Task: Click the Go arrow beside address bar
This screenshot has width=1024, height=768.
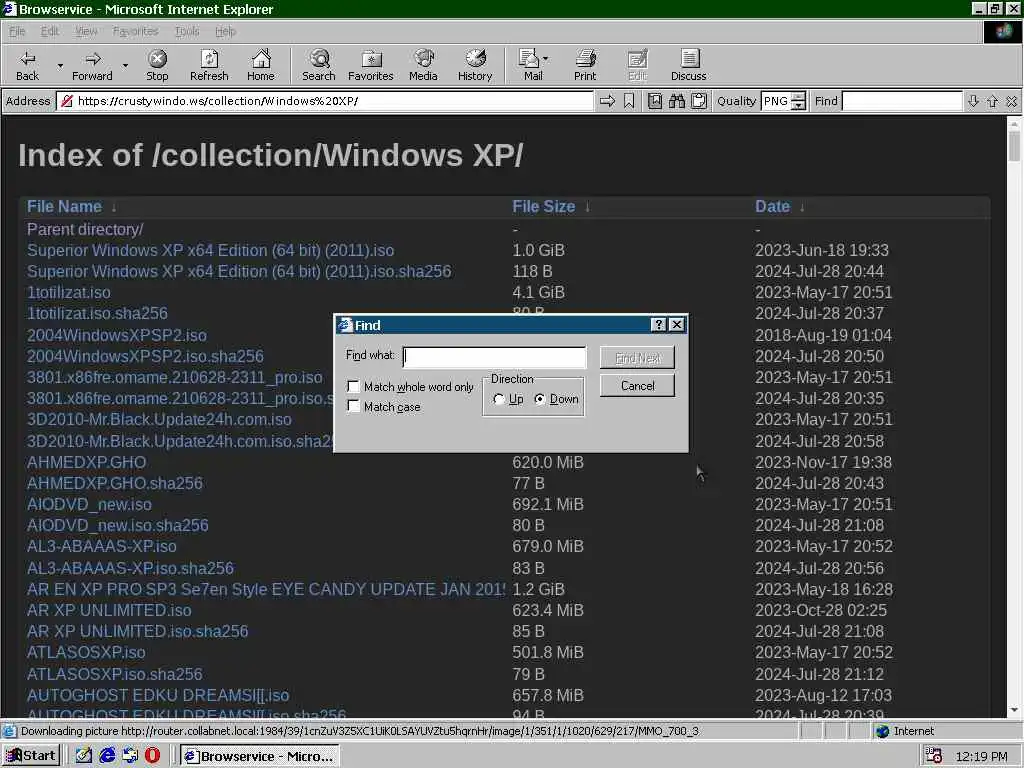Action: [x=607, y=101]
